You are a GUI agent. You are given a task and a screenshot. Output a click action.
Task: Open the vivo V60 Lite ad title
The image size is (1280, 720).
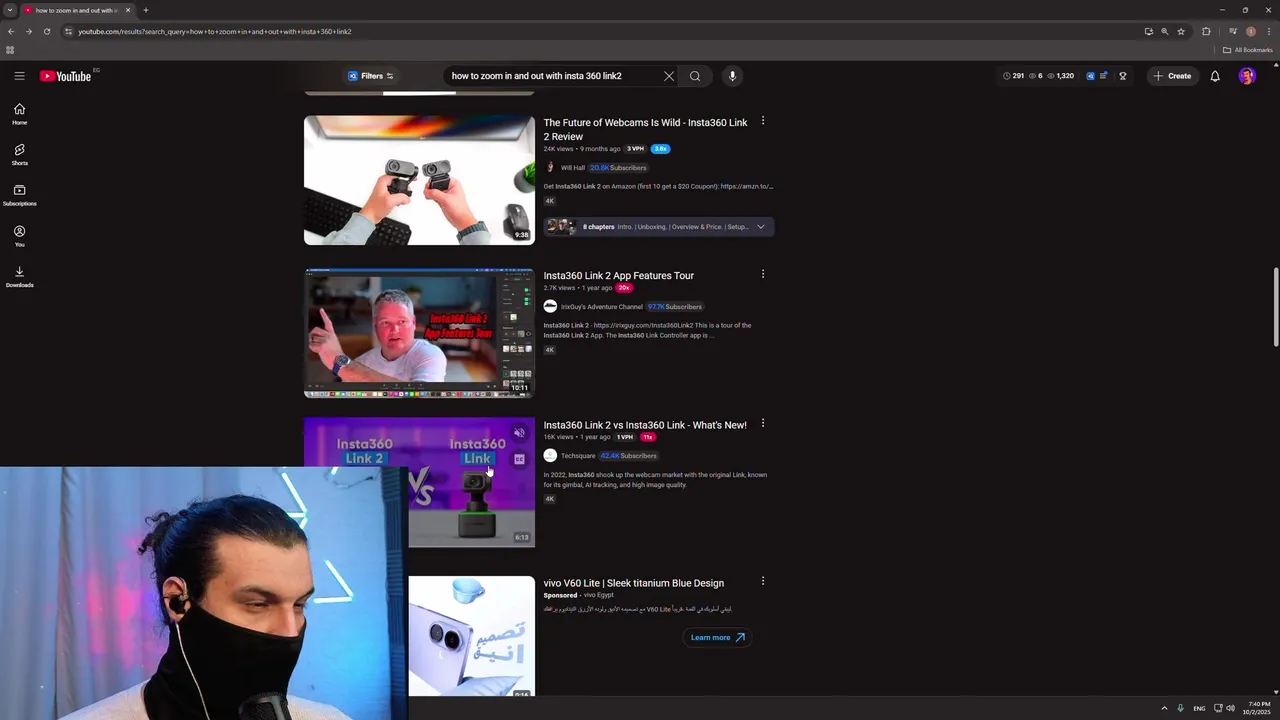pos(634,583)
